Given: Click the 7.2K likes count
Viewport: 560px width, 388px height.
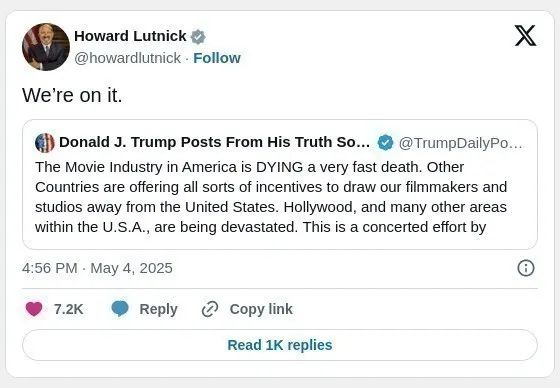Looking at the screenshot, I should pos(69,309).
